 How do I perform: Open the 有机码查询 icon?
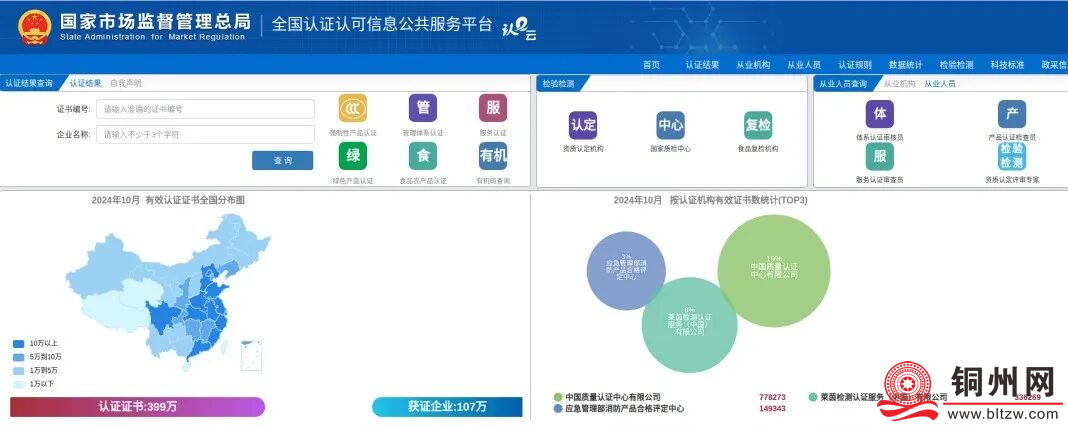[493, 156]
